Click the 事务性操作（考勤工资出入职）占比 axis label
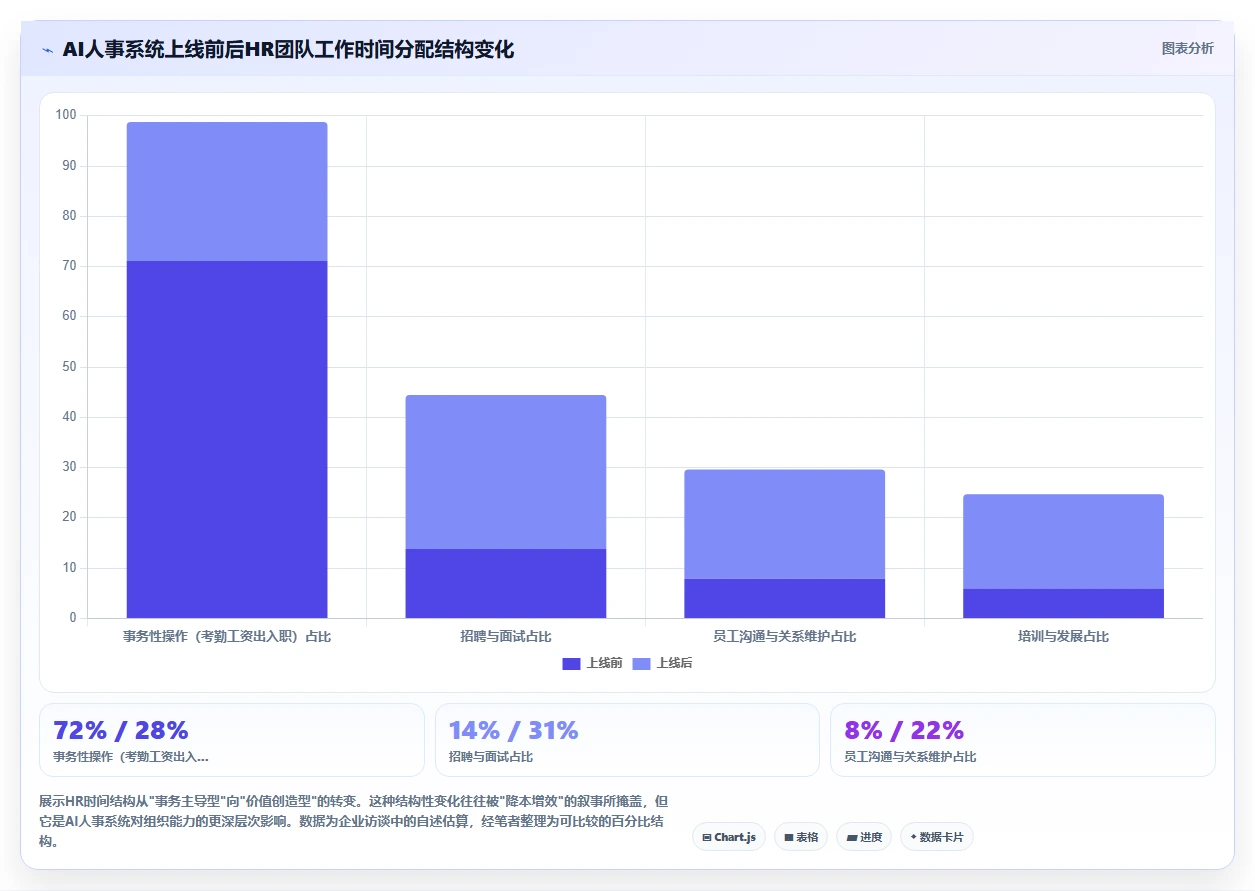The height and width of the screenshot is (891, 1255). [x=227, y=636]
